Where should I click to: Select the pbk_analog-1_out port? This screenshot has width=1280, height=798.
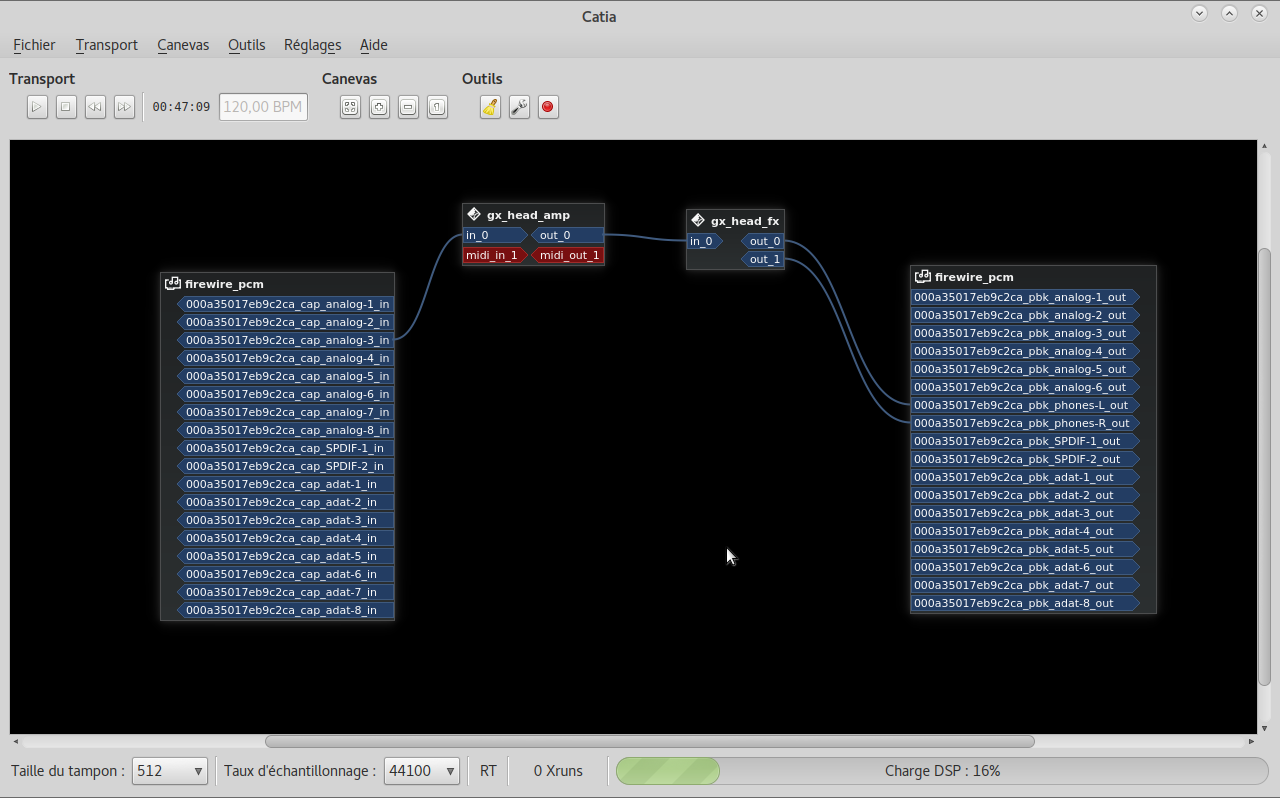[1026, 297]
